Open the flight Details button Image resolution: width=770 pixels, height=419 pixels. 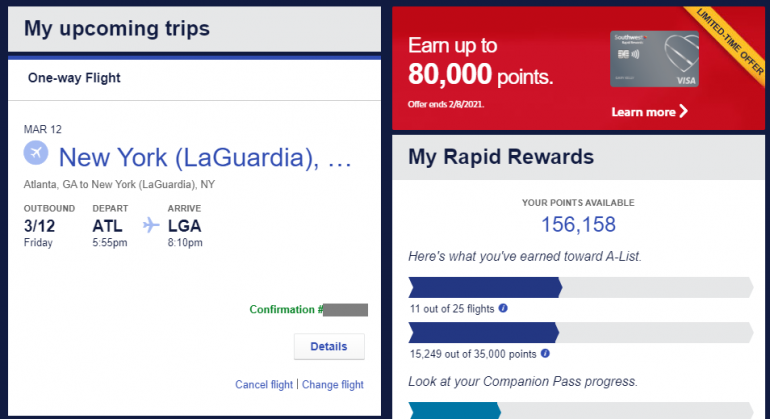[329, 346]
